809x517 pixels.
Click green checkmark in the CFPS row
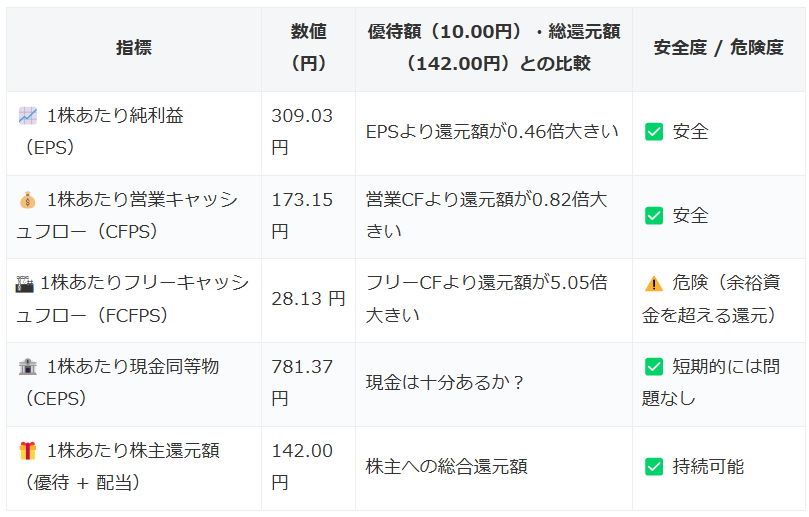pyautogui.click(x=654, y=216)
